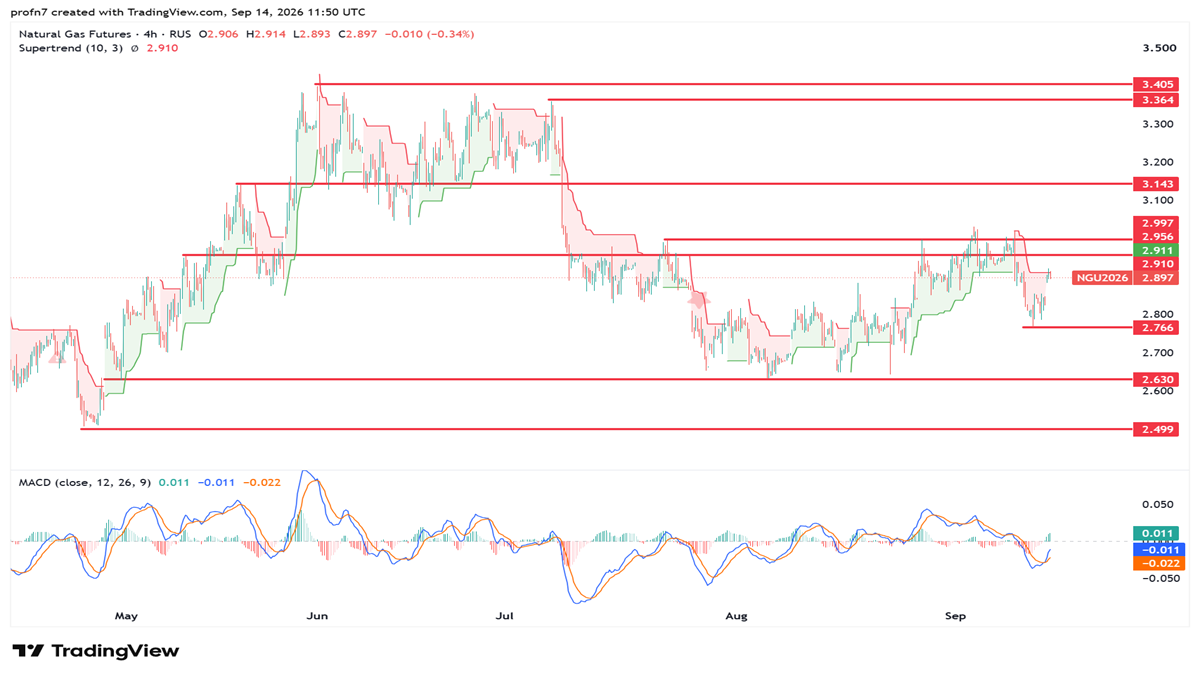Image resolution: width=1200 pixels, height=675 pixels.
Task: Click the 3.143 horizontal line label
Action: [1155, 184]
